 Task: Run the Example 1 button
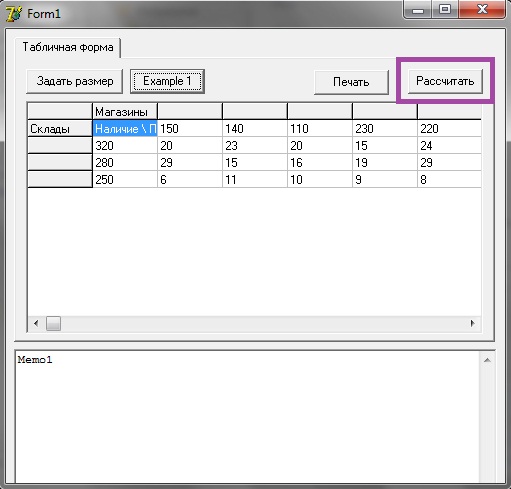point(167,81)
